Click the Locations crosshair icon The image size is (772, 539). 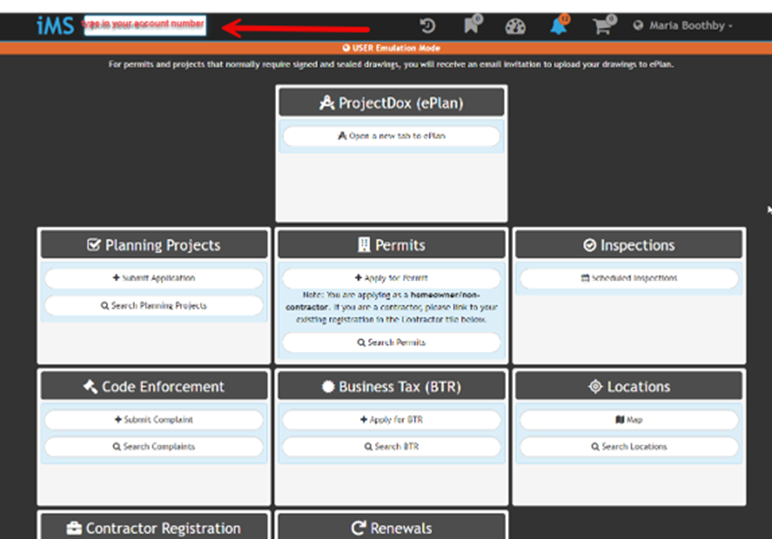tap(595, 386)
